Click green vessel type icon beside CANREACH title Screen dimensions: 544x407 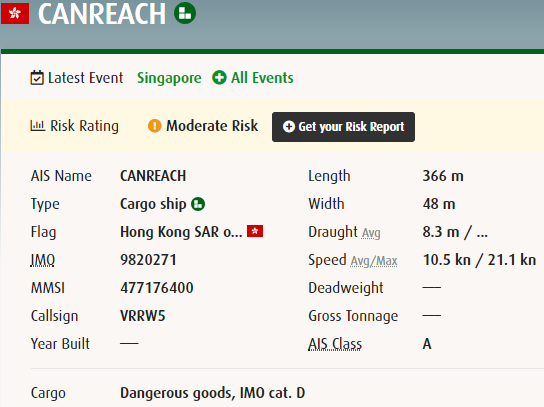pyautogui.click(x=185, y=13)
